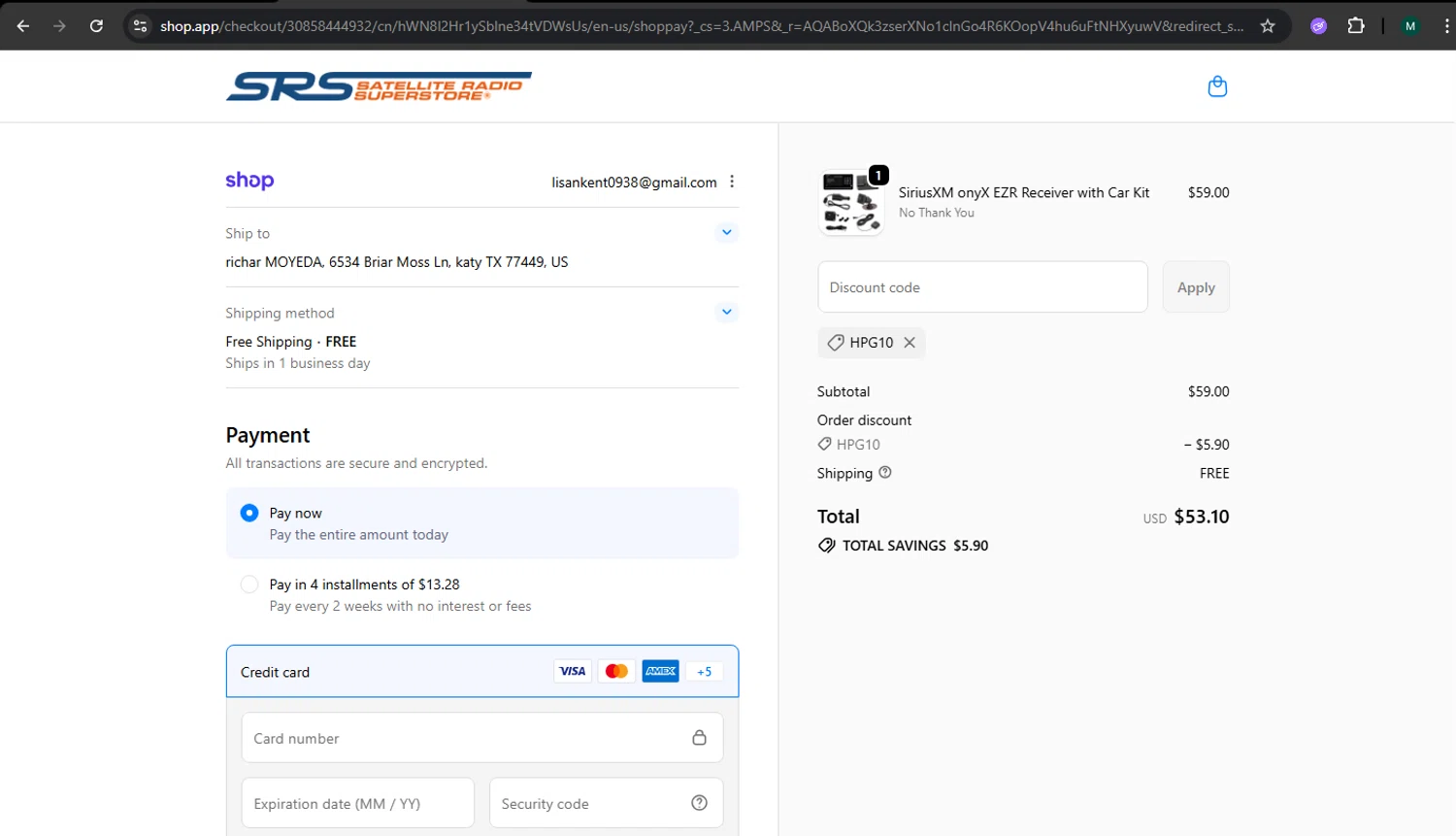The image size is (1456, 836).
Task: Select the Pay now option
Action: [249, 513]
